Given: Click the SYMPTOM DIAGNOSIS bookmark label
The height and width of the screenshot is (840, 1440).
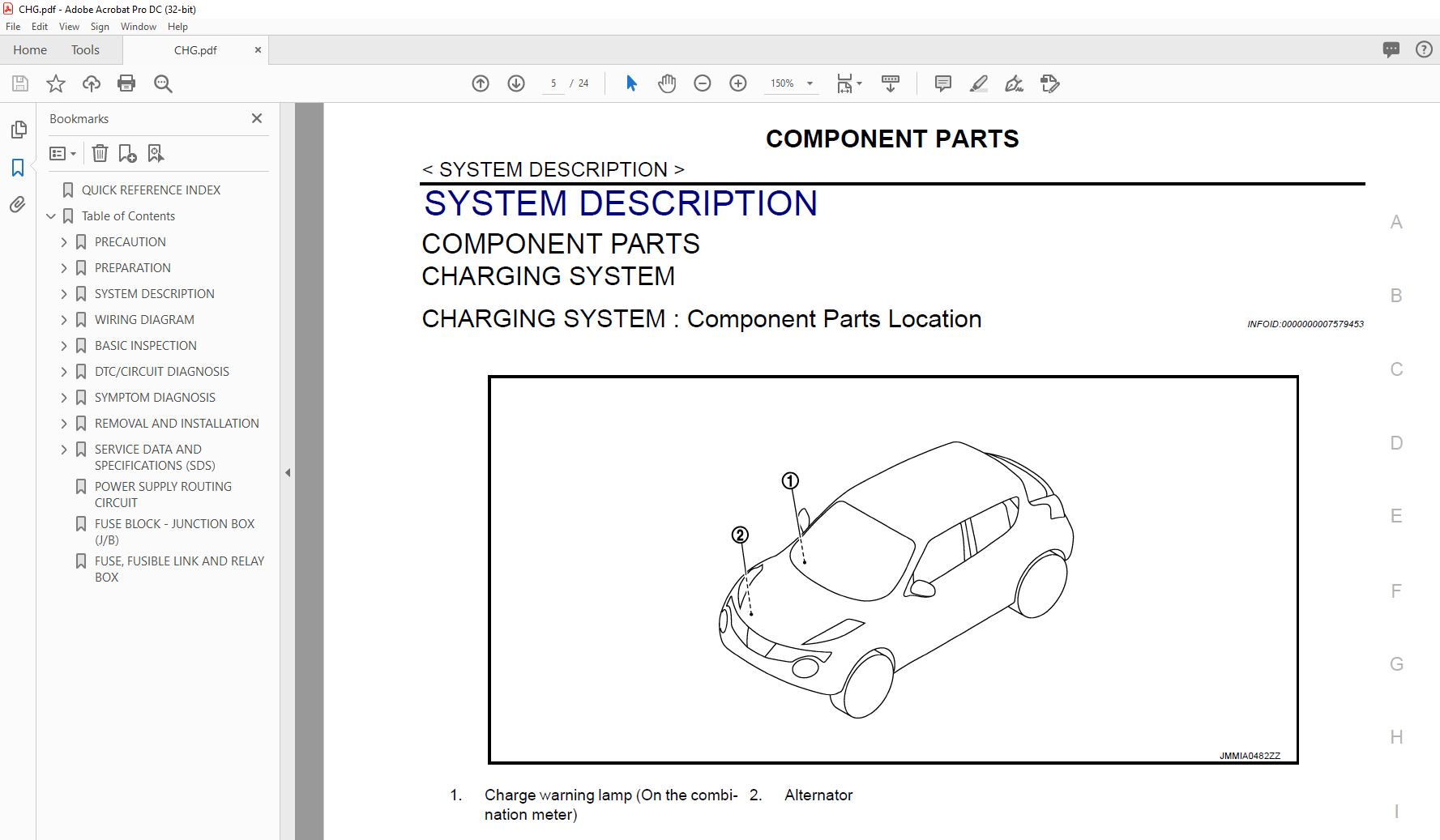Looking at the screenshot, I should (155, 398).
